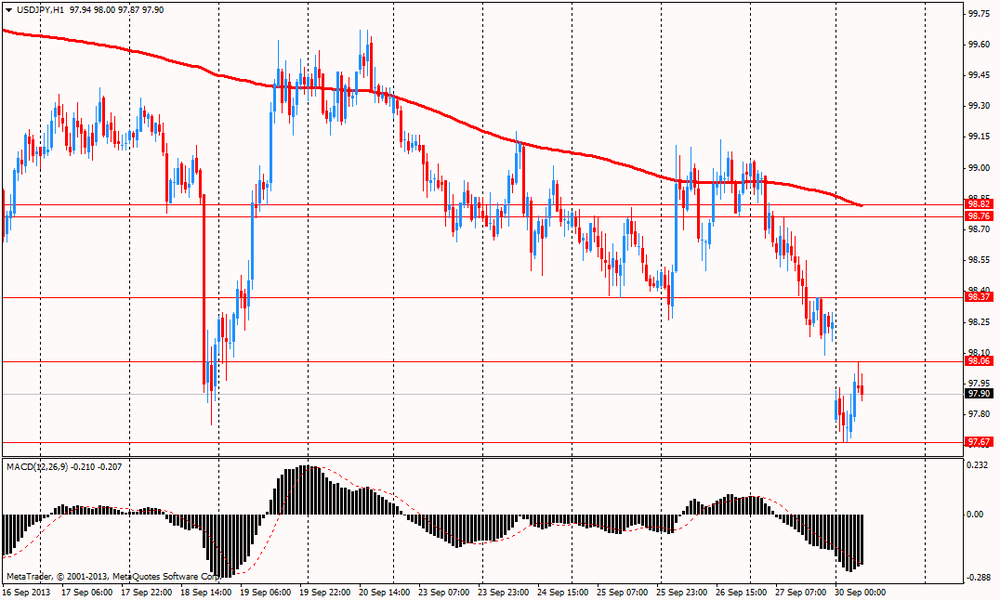Image resolution: width=1000 pixels, height=600 pixels.
Task: Click the 20 Sep 14:00 time label
Action: 384,591
